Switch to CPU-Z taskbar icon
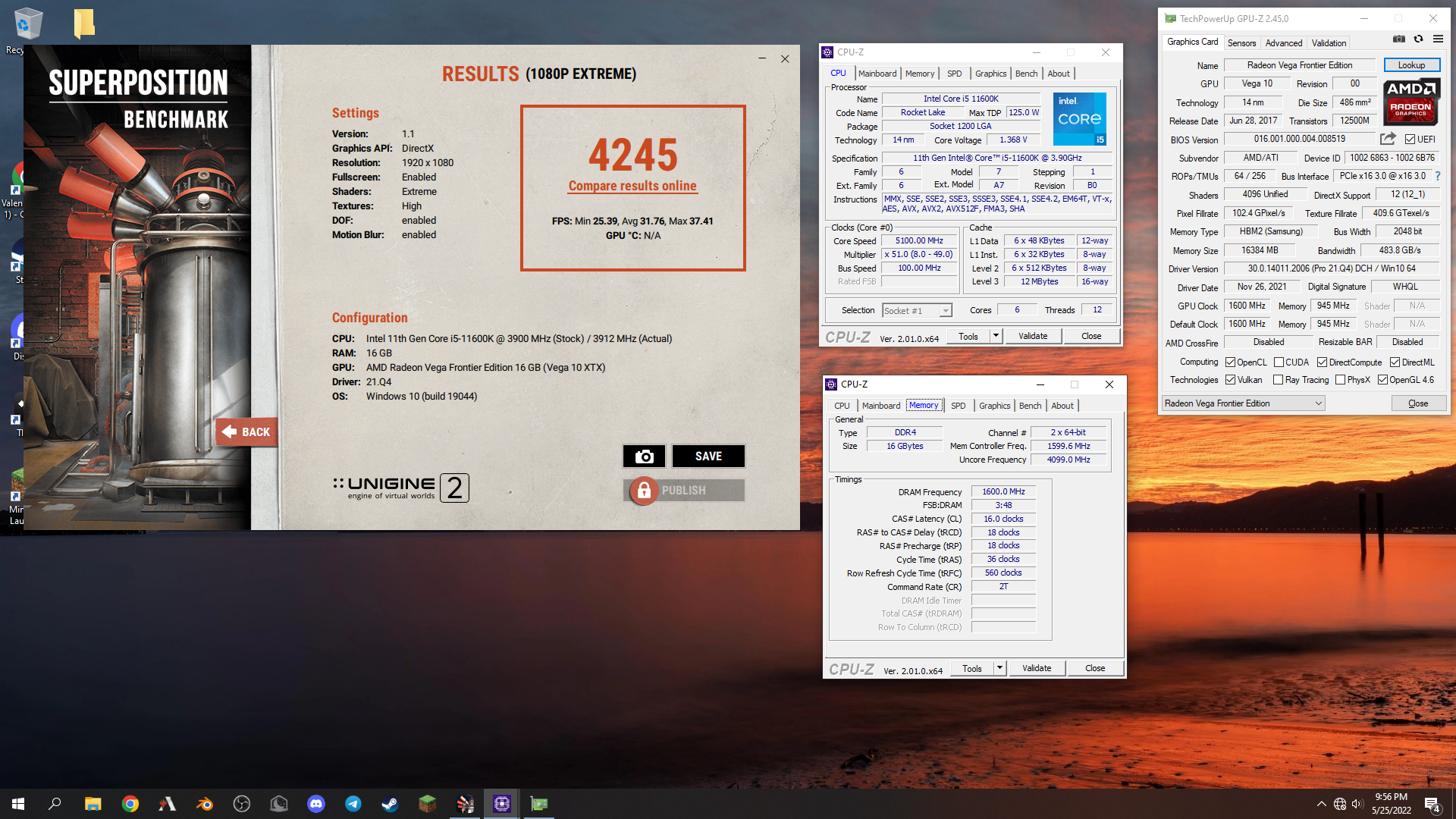 (x=502, y=804)
